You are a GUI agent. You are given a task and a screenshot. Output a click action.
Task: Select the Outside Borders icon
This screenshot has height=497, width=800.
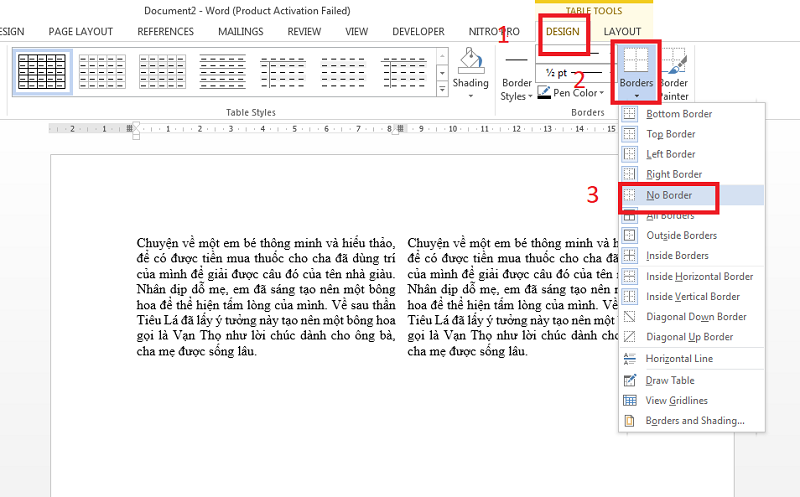point(630,235)
